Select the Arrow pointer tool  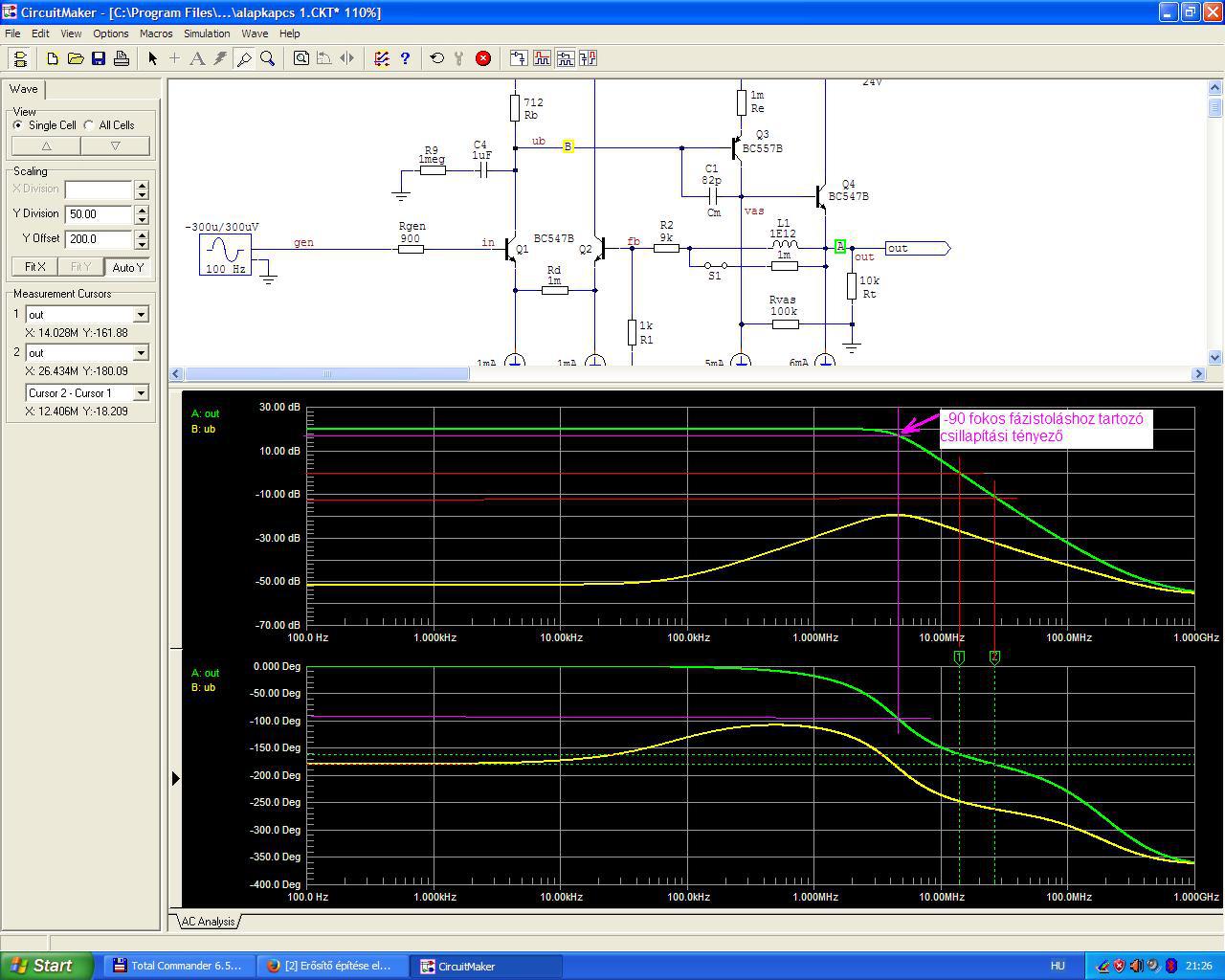pos(152,58)
